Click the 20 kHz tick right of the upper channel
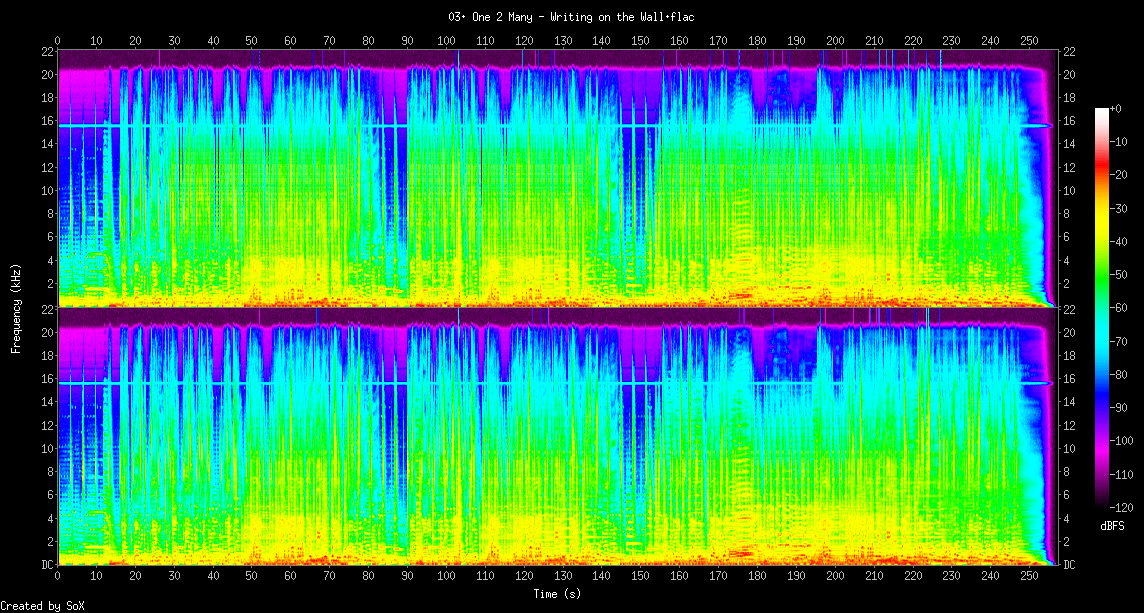Viewport: 1144px width, 613px height. [x=1069, y=75]
